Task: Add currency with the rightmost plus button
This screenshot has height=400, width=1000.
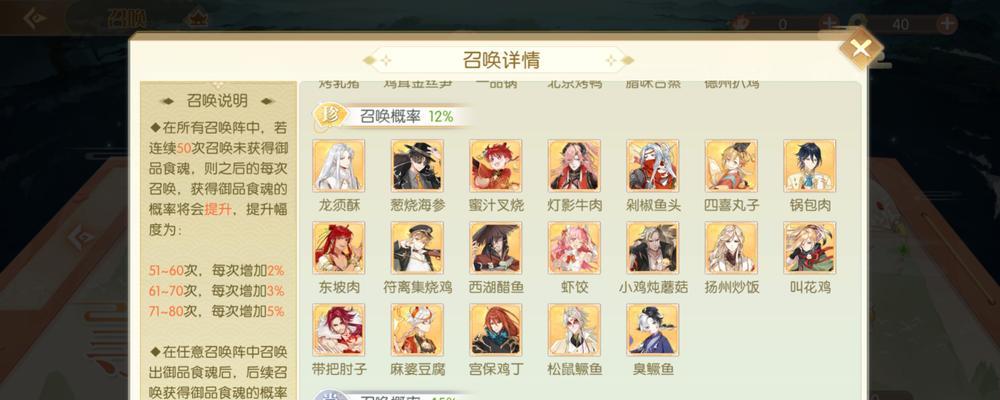Action: pos(947,24)
